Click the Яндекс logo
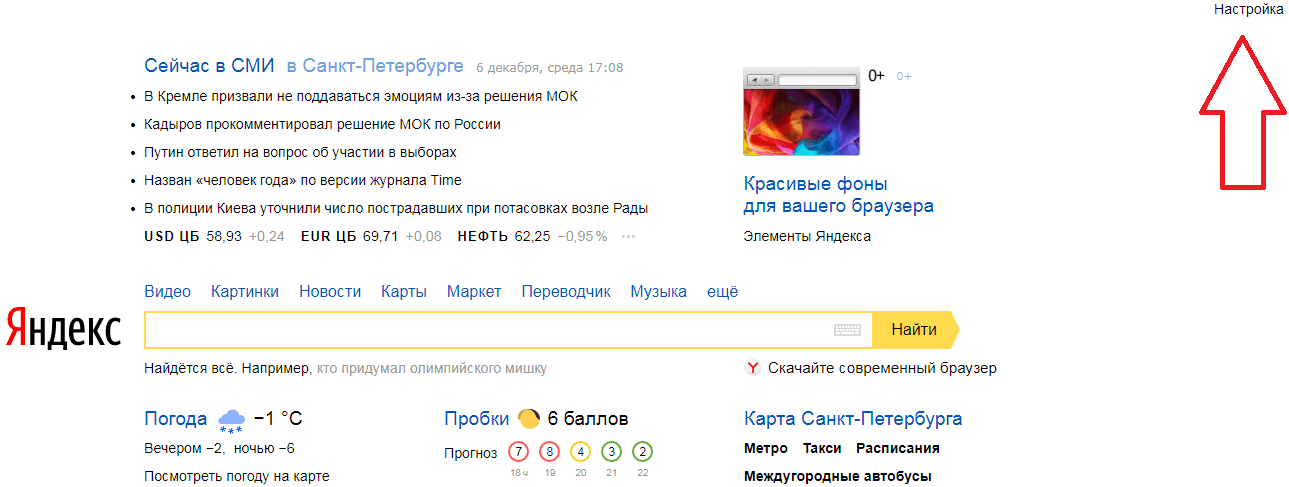 (x=63, y=327)
